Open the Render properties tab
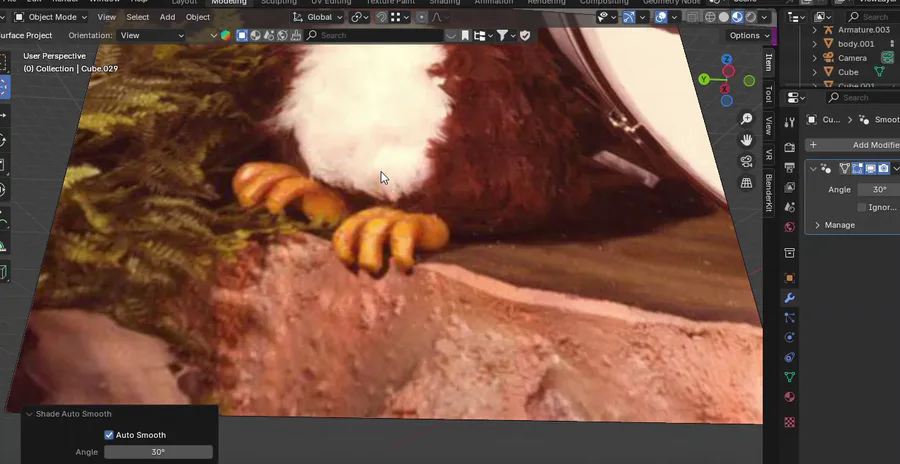The height and width of the screenshot is (464, 900). [x=790, y=148]
